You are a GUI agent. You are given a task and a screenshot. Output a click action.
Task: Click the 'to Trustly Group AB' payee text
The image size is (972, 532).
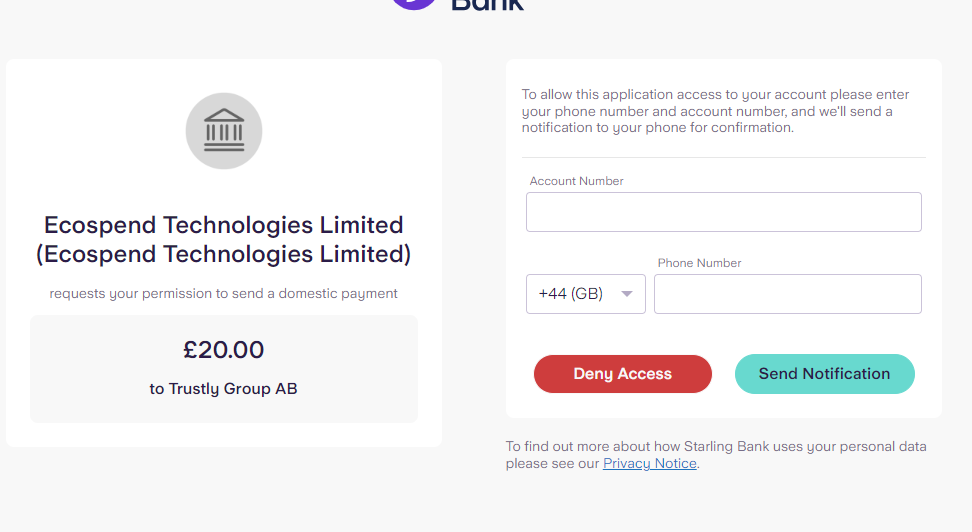point(224,389)
